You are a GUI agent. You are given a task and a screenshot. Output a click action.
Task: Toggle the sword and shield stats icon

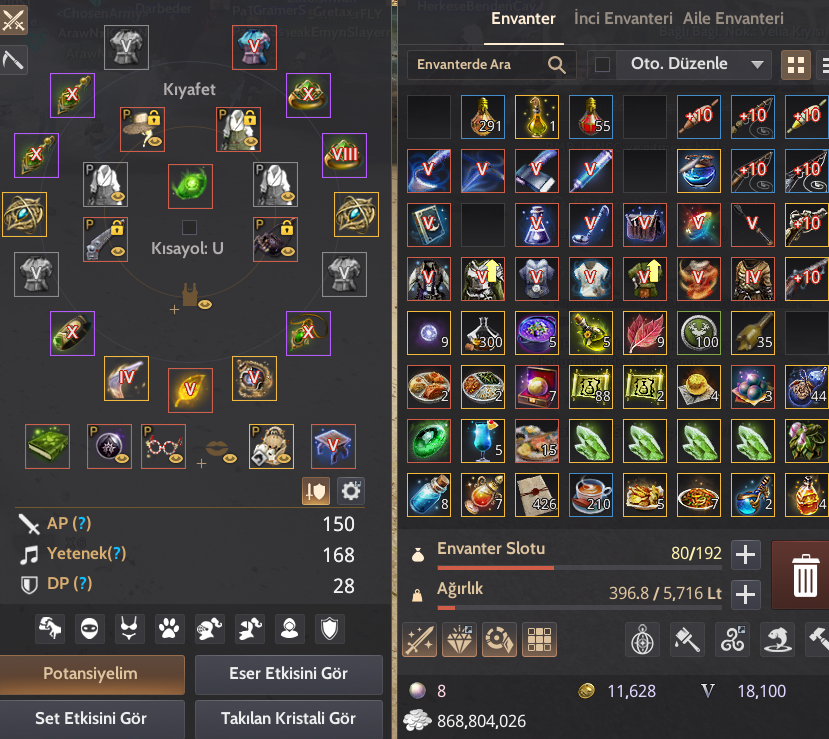316,491
